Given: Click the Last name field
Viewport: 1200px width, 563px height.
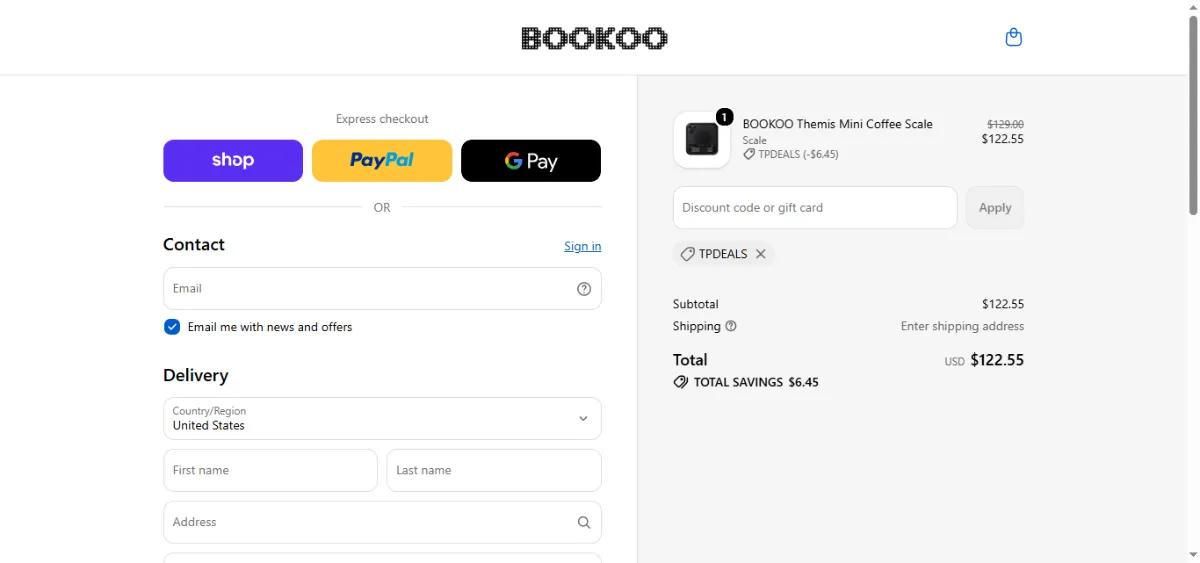Looking at the screenshot, I should pyautogui.click(x=494, y=470).
